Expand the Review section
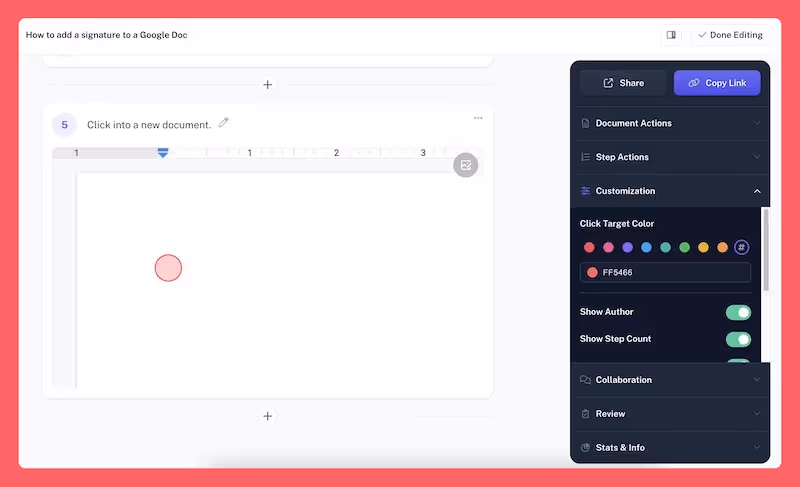 pos(670,414)
